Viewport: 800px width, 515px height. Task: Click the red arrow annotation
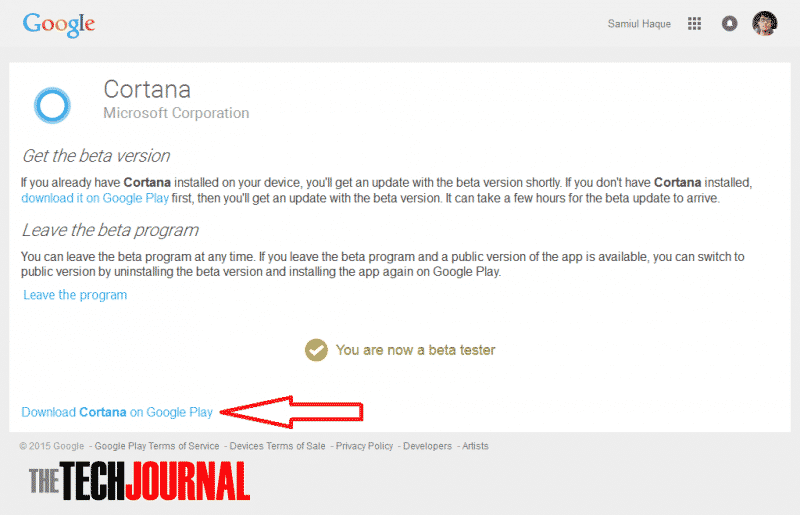click(x=290, y=411)
